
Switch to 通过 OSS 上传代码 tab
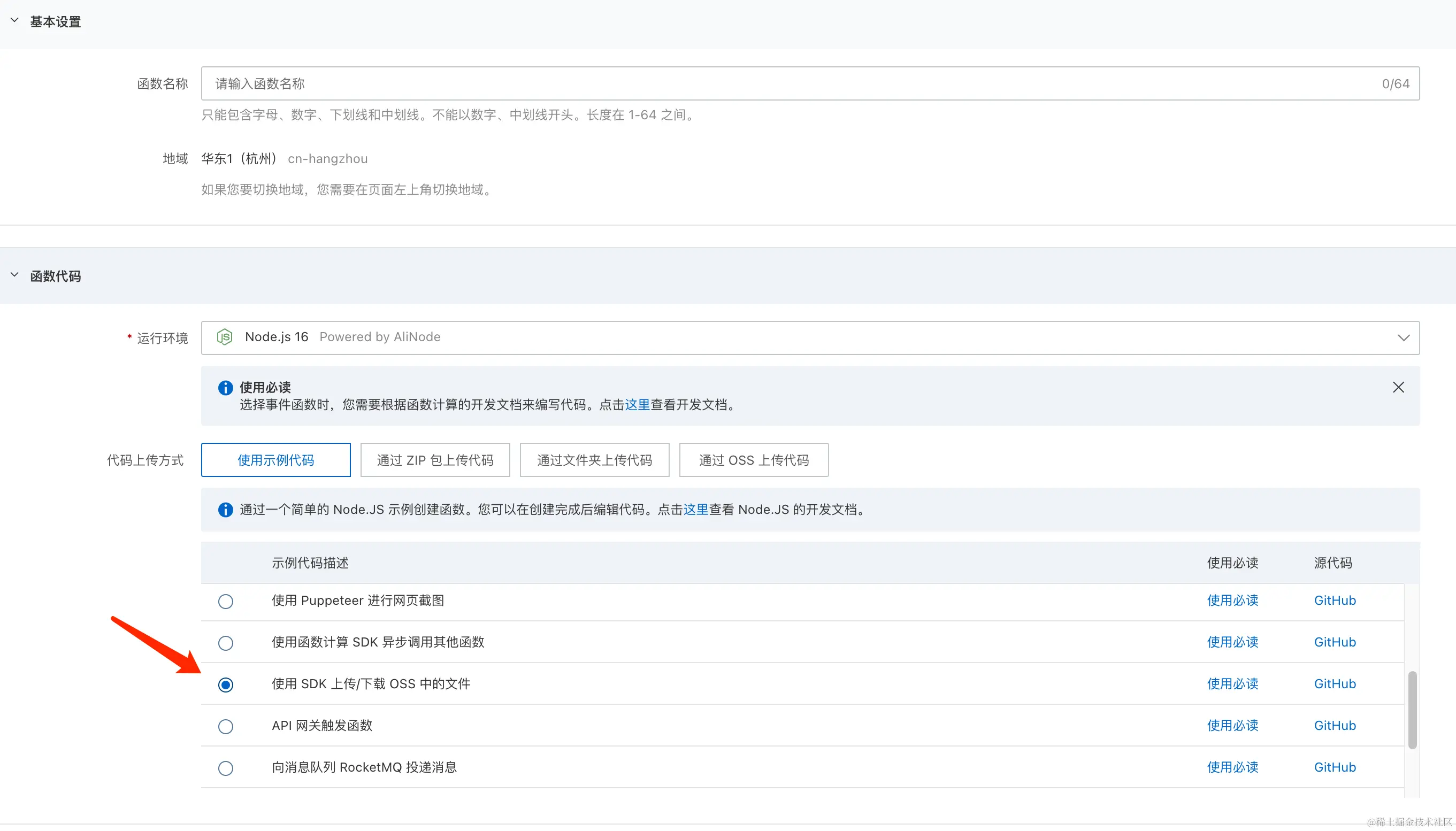click(753, 460)
